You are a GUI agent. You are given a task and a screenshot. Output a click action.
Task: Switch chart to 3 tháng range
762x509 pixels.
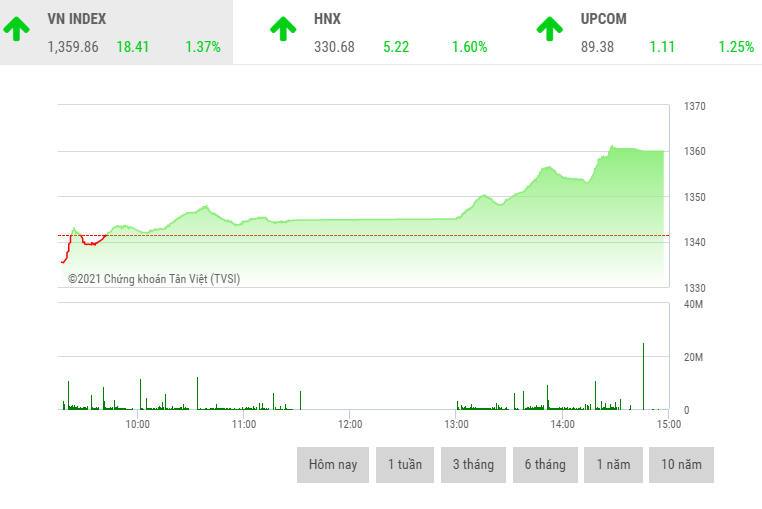473,465
